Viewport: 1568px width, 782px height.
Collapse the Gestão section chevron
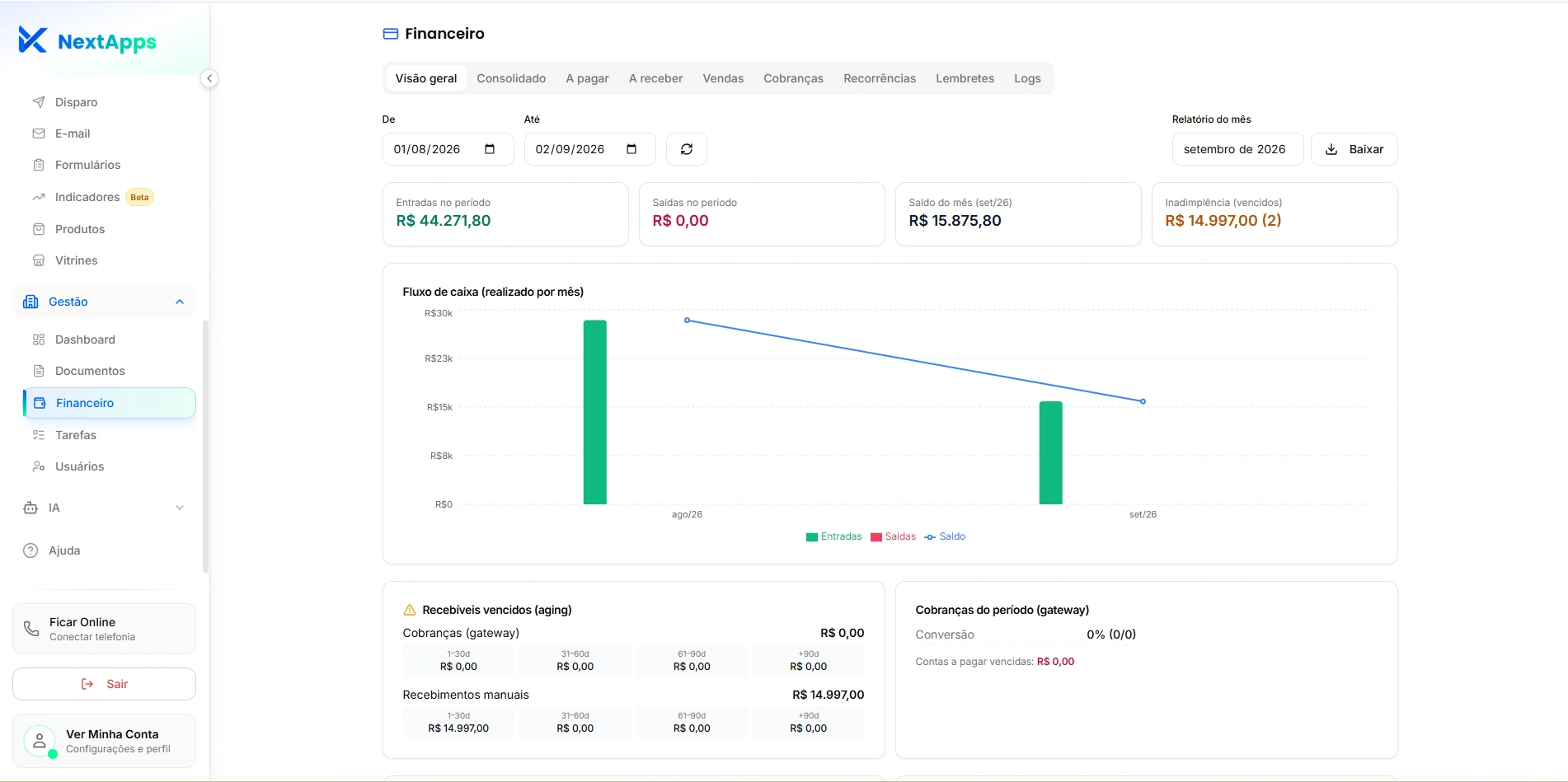tap(180, 302)
